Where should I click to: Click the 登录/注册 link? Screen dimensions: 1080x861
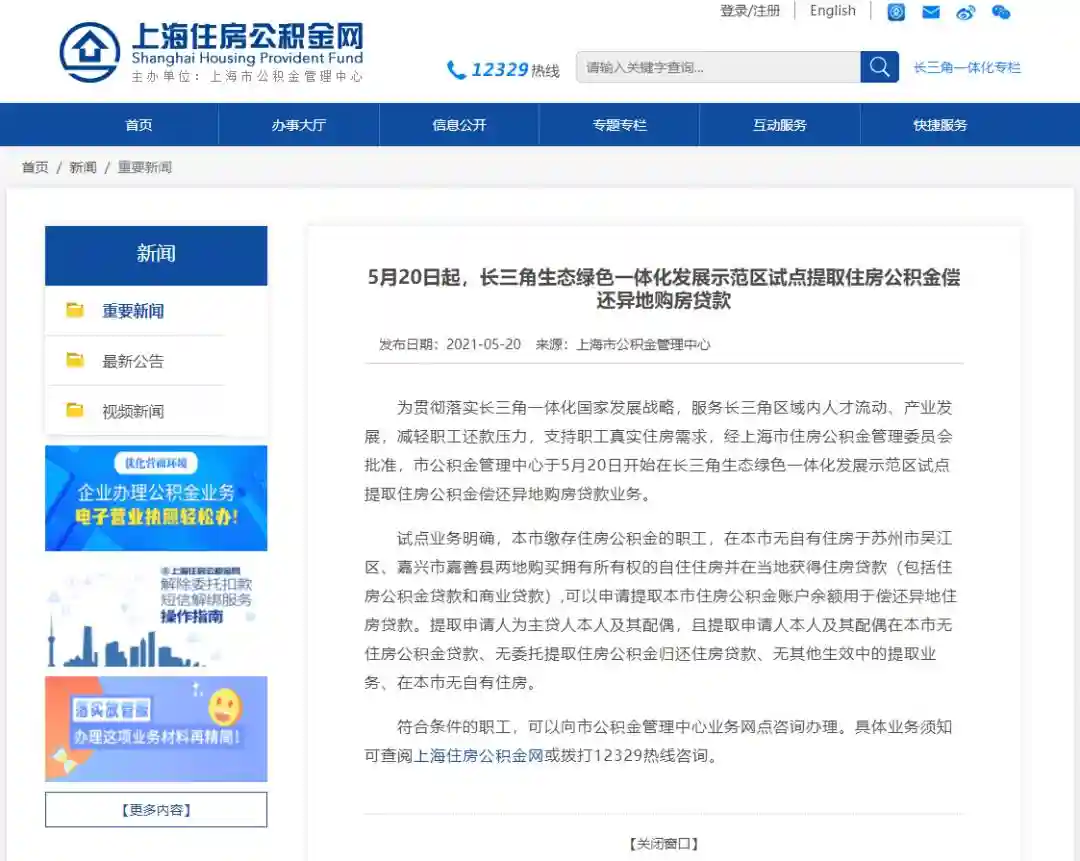pyautogui.click(x=750, y=11)
